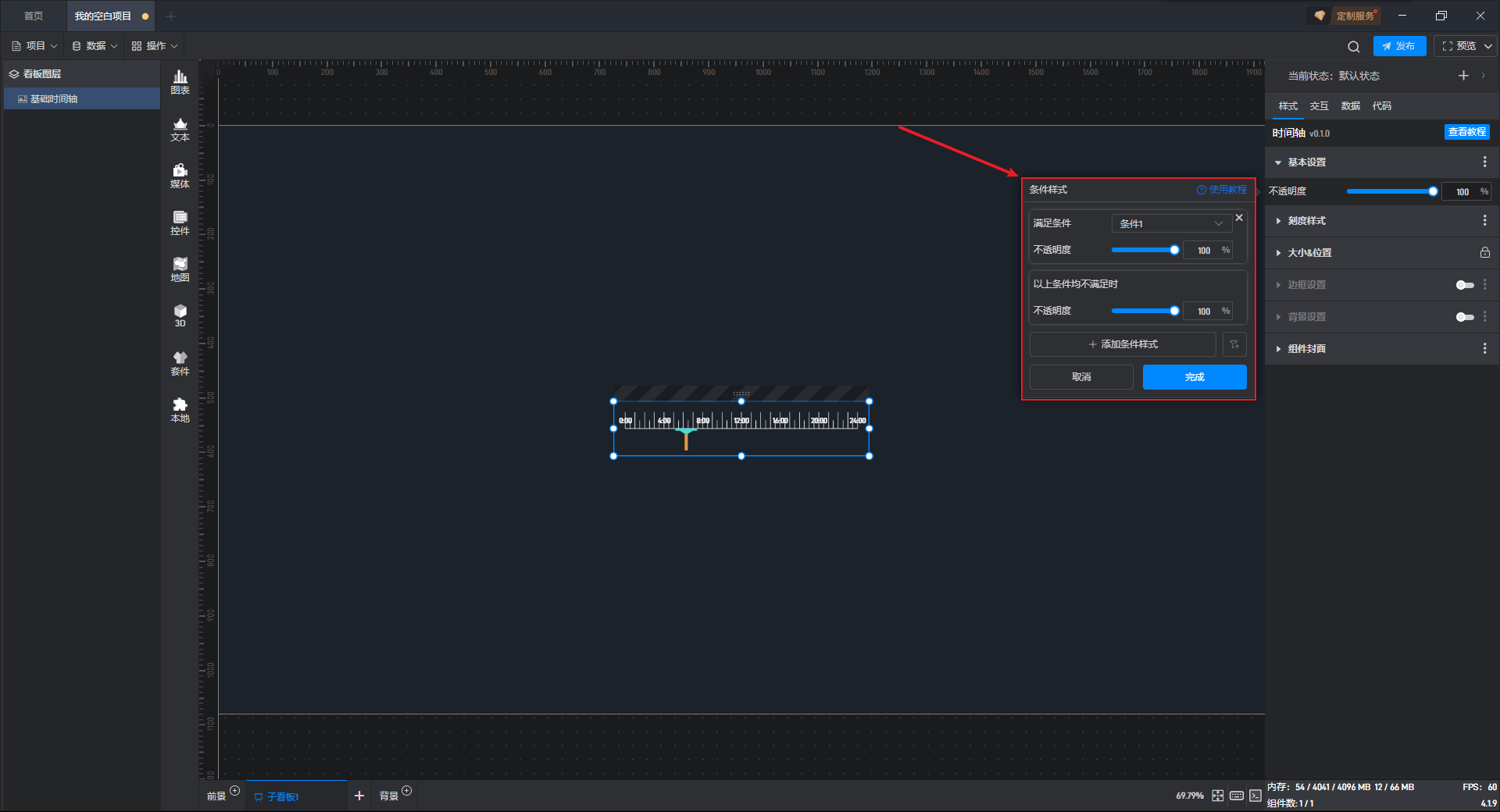Click the fit-to-screen icon in status bar
The image size is (1500, 812).
click(1218, 796)
